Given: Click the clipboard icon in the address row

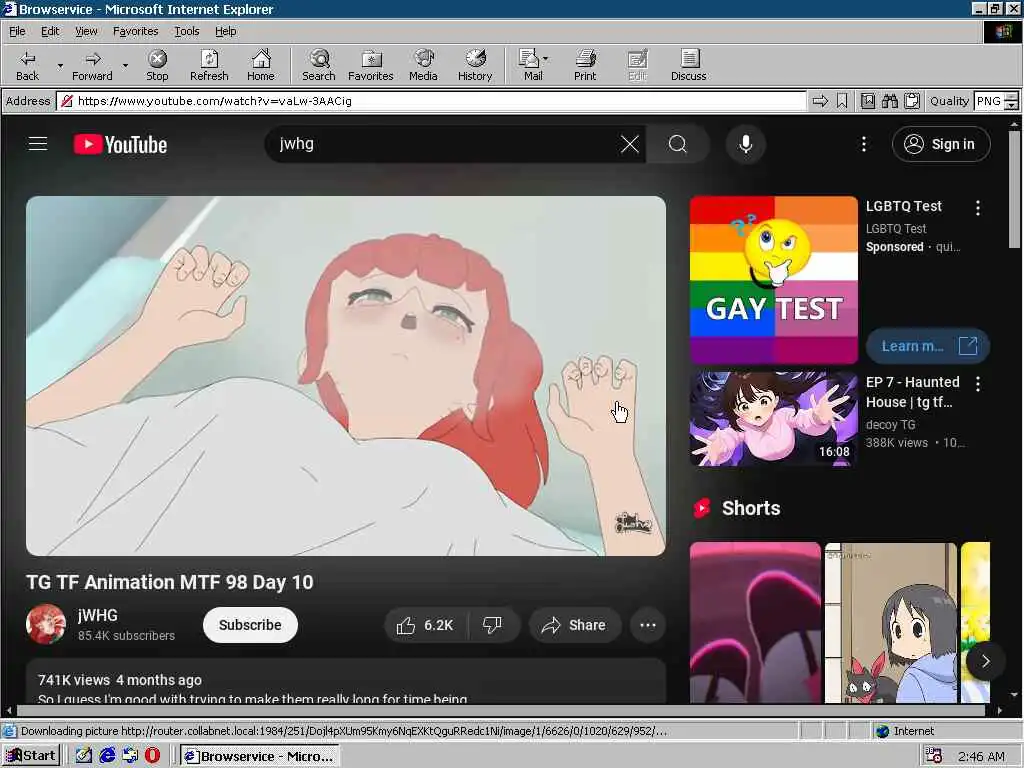Looking at the screenshot, I should pyautogui.click(x=912, y=101).
